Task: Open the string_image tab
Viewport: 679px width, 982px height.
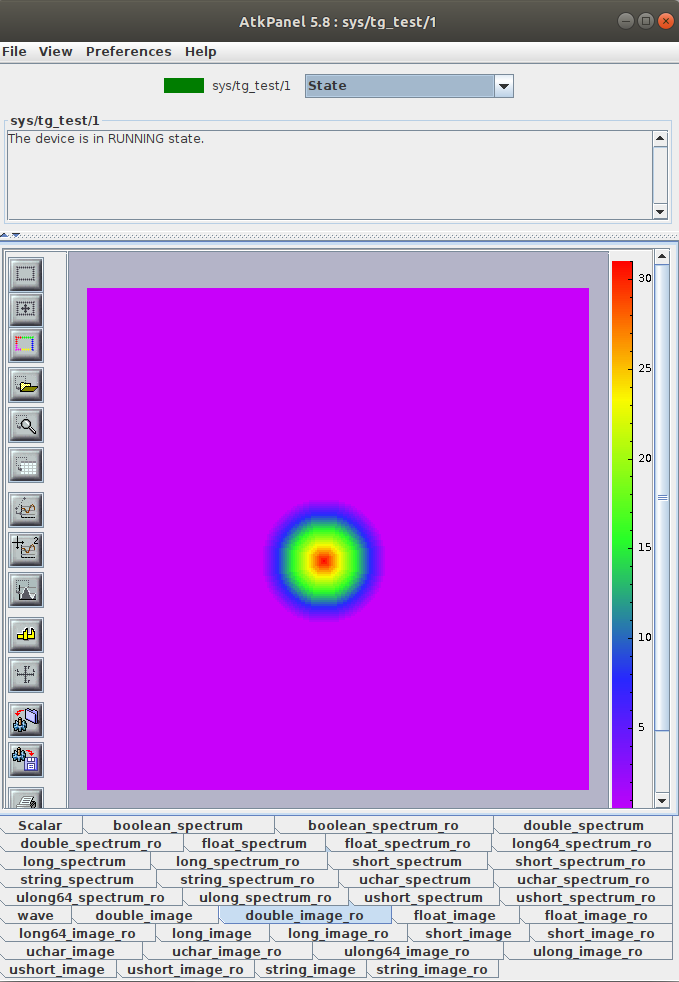Action: click(x=311, y=970)
